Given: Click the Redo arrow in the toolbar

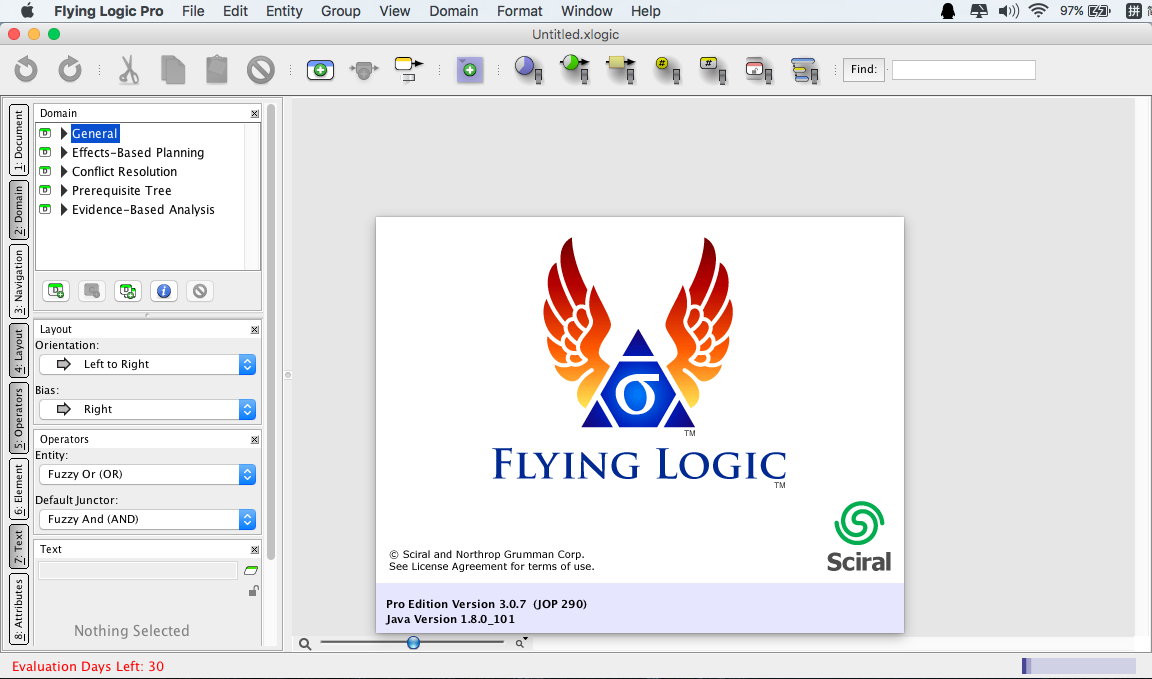Looking at the screenshot, I should pos(70,70).
